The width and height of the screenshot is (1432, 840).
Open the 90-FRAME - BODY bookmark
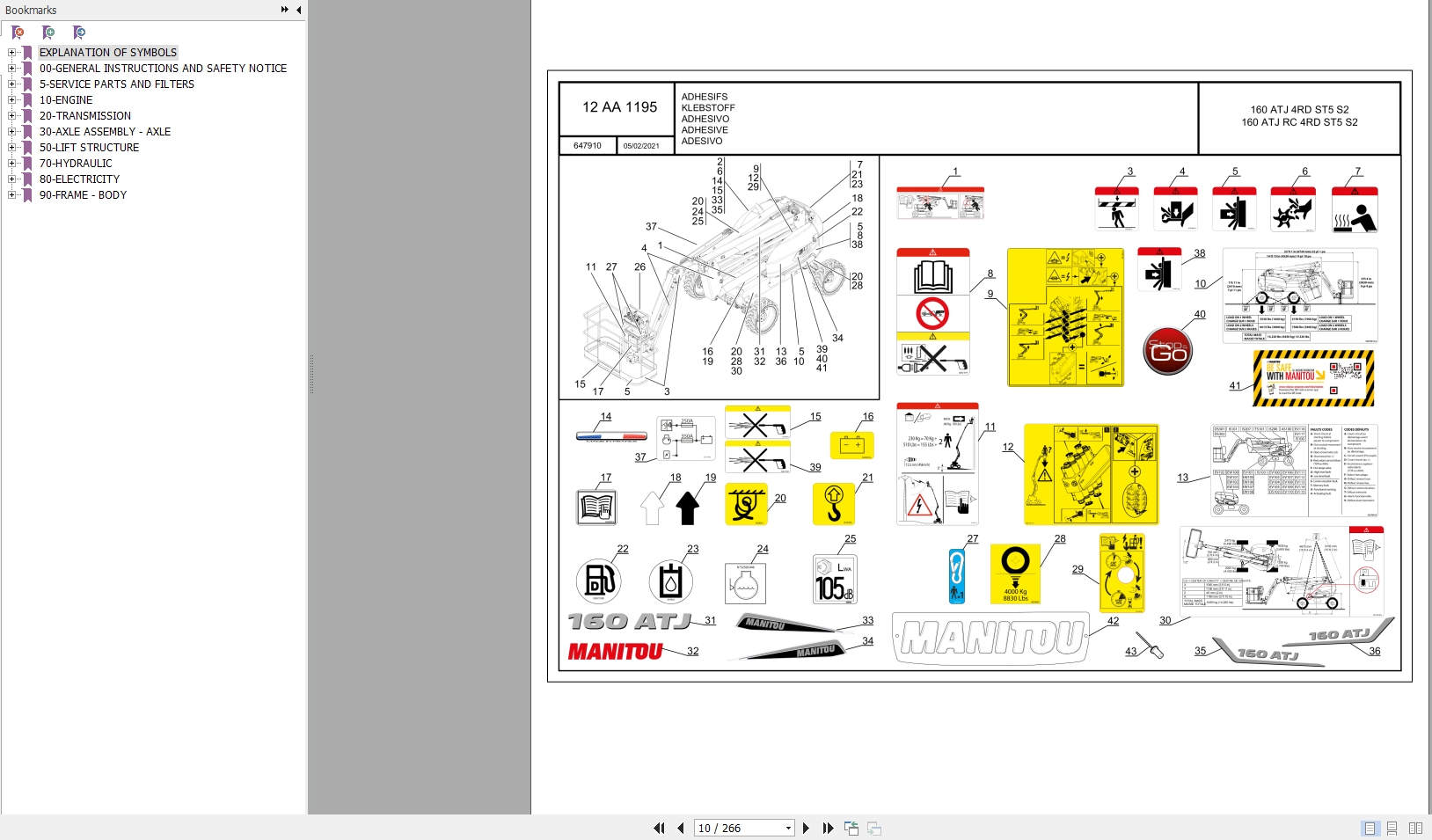[83, 195]
